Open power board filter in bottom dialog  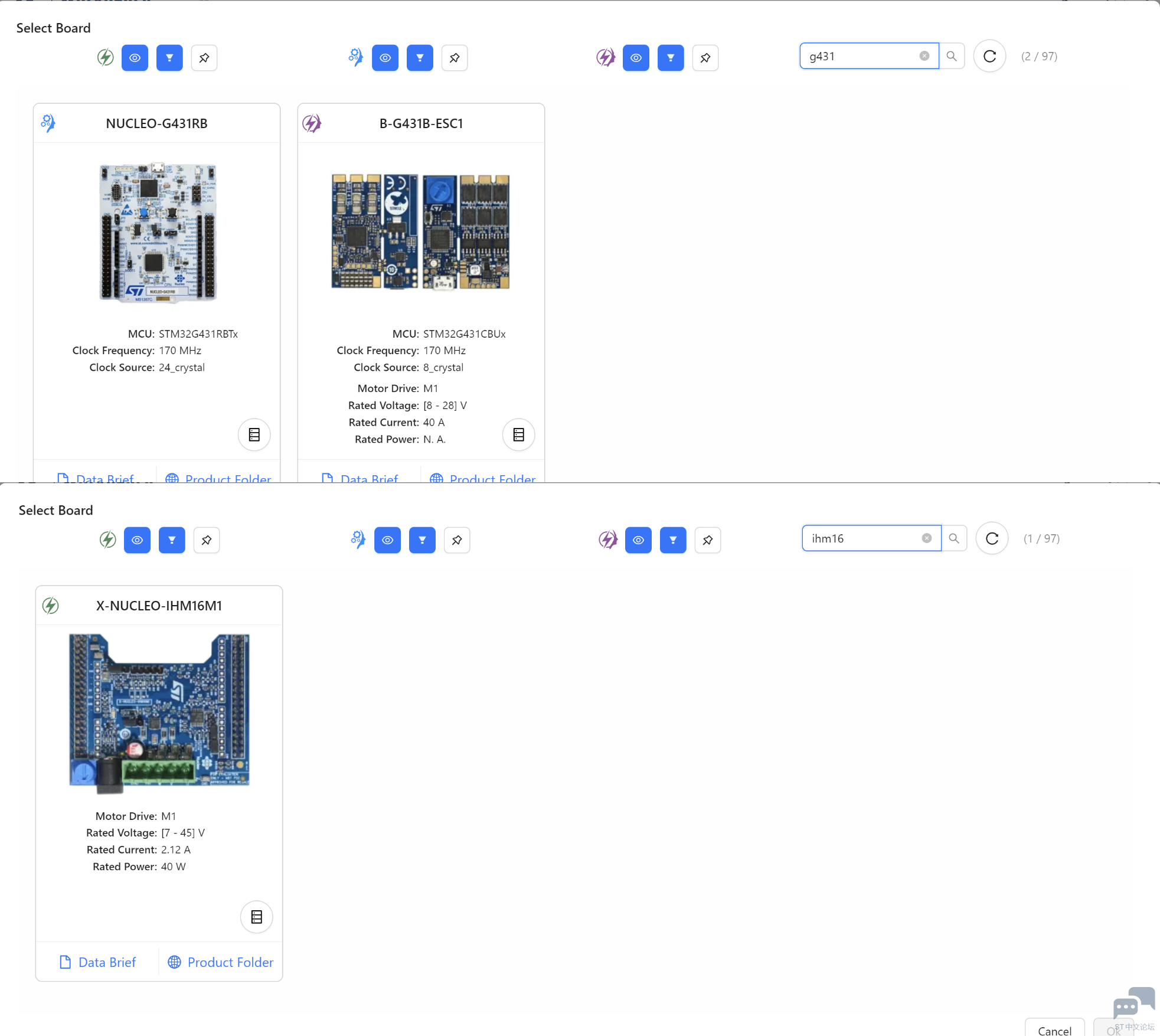(172, 540)
